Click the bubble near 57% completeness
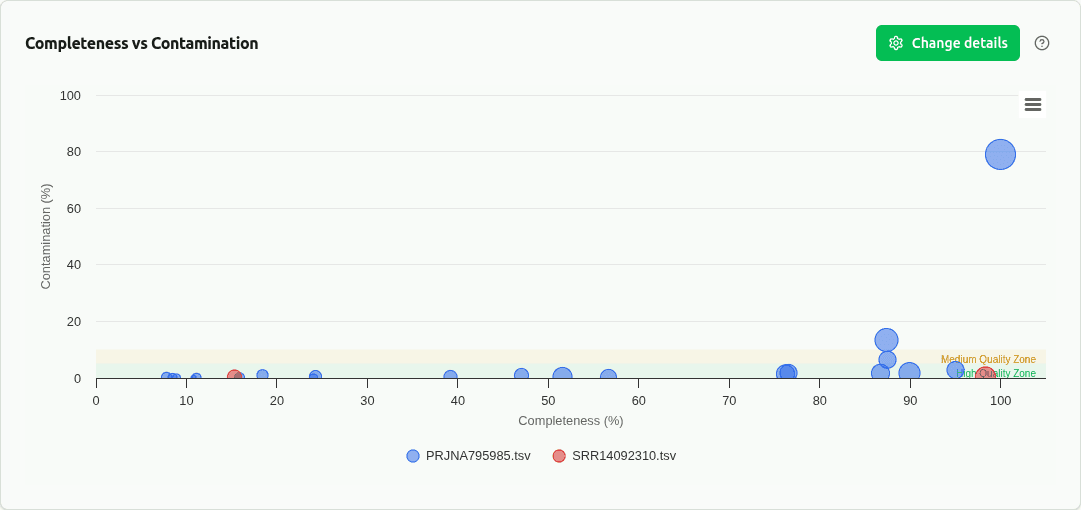 (608, 377)
